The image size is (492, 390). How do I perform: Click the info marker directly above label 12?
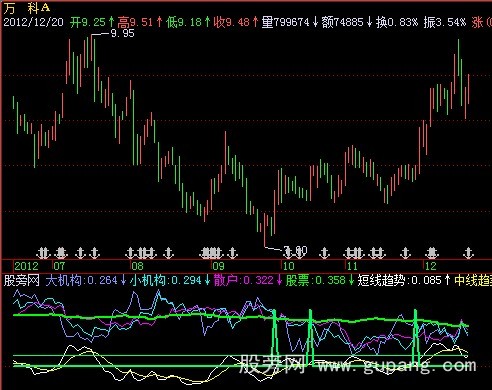click(432, 253)
